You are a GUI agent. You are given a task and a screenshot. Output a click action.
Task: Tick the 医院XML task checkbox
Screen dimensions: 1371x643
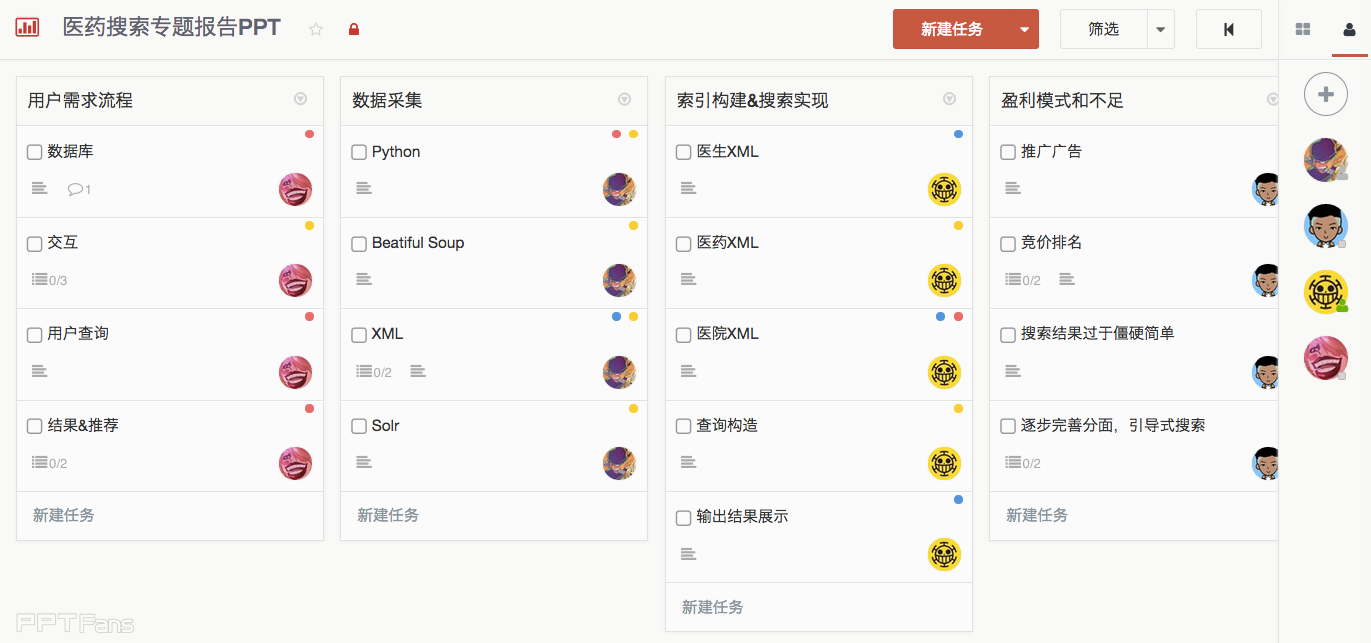pyautogui.click(x=684, y=335)
